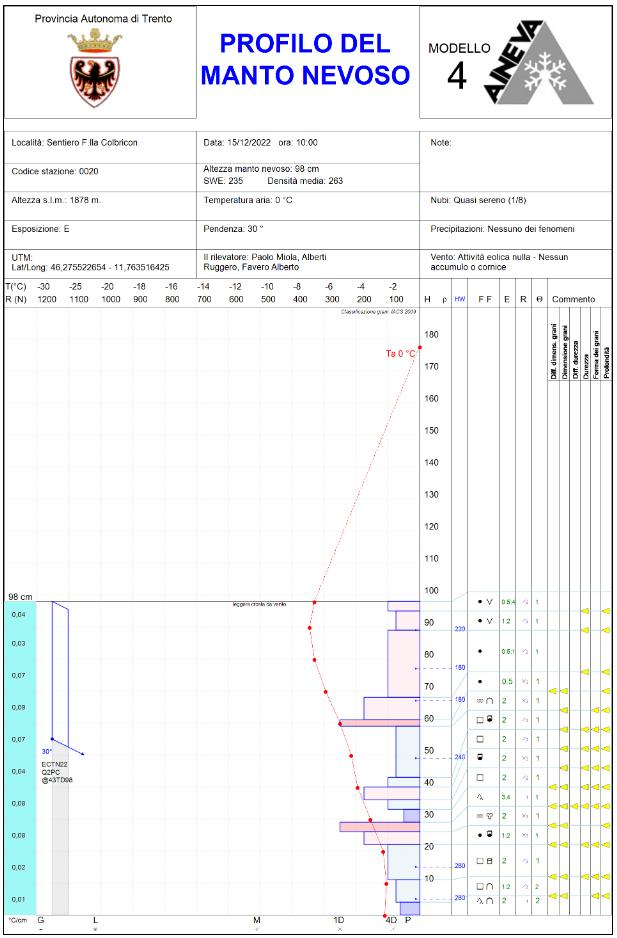The height and width of the screenshot is (938, 617).
Task: Click the leggera crosta da vento note
Action: 259,604
